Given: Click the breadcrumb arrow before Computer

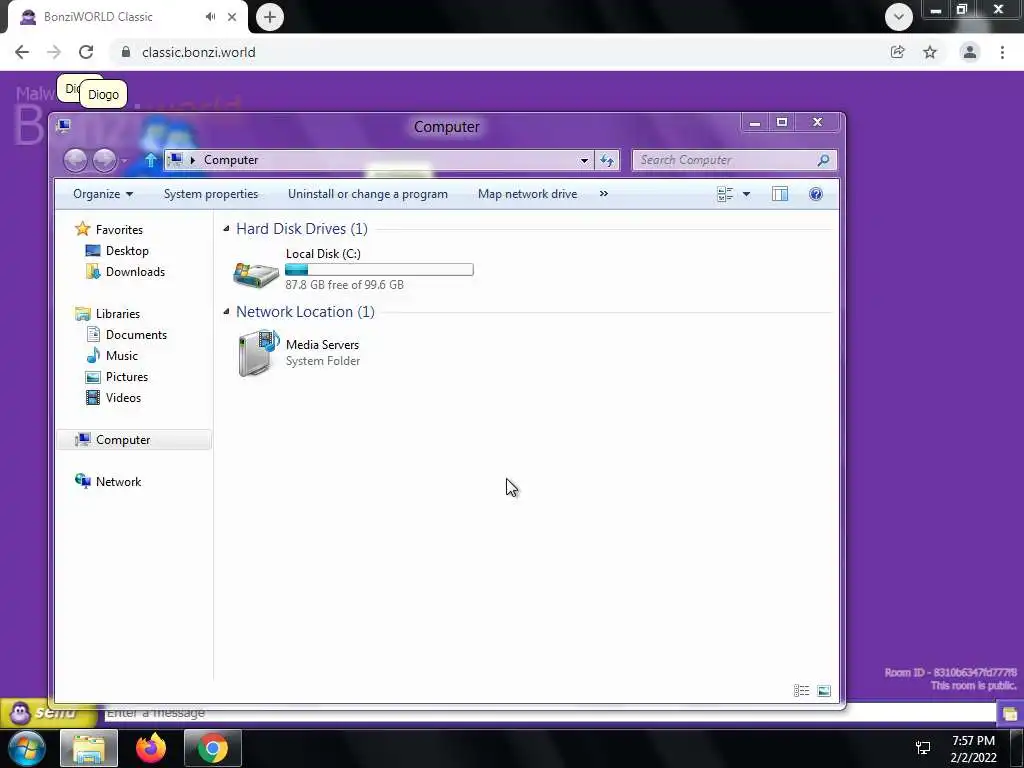Looking at the screenshot, I should click(x=193, y=160).
